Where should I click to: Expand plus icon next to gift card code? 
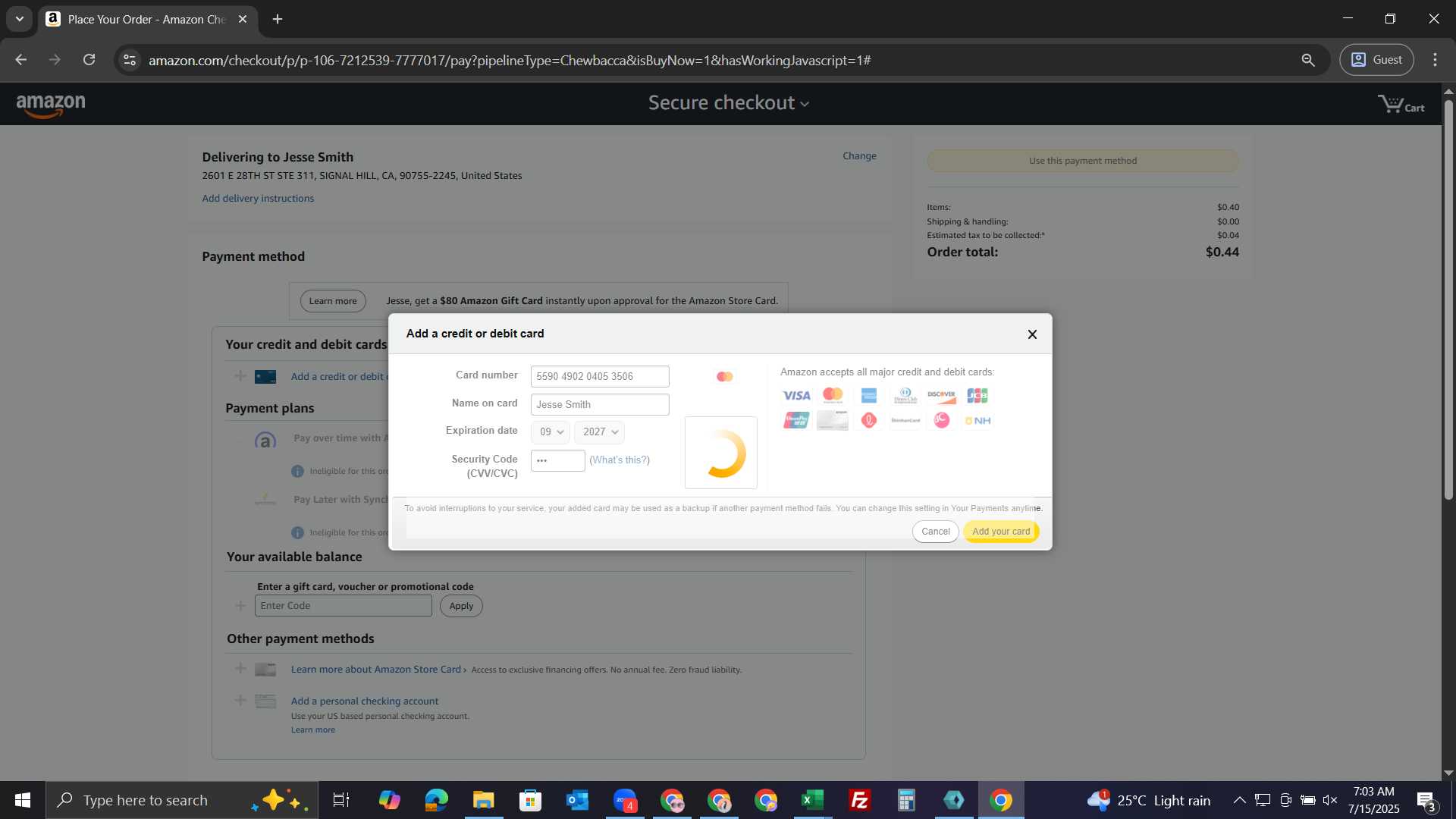coord(240,605)
